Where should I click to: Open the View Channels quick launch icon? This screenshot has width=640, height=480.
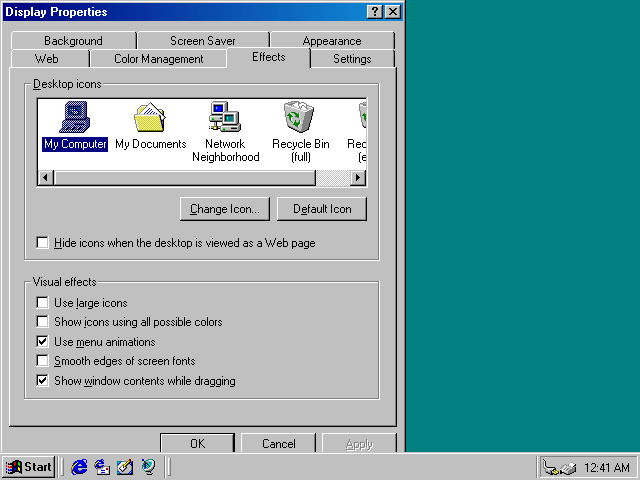pos(148,467)
